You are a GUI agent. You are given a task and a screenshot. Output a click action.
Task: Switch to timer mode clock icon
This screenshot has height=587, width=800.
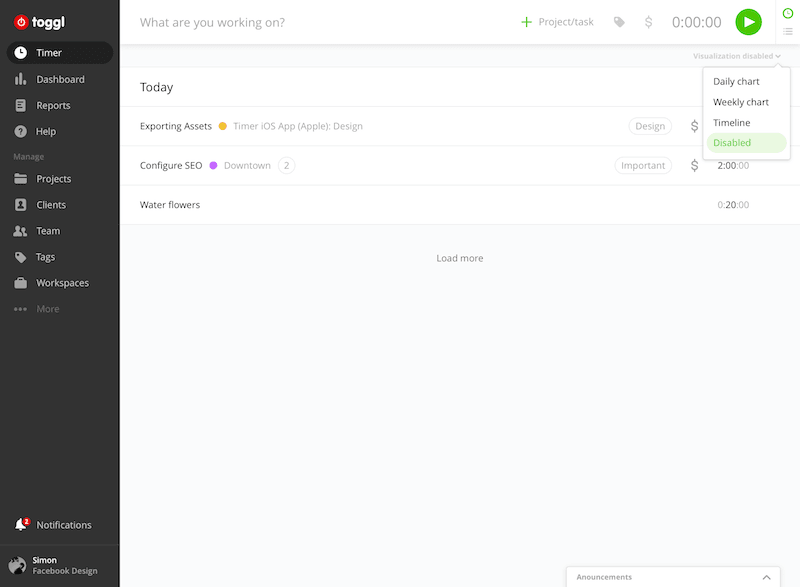pos(788,13)
